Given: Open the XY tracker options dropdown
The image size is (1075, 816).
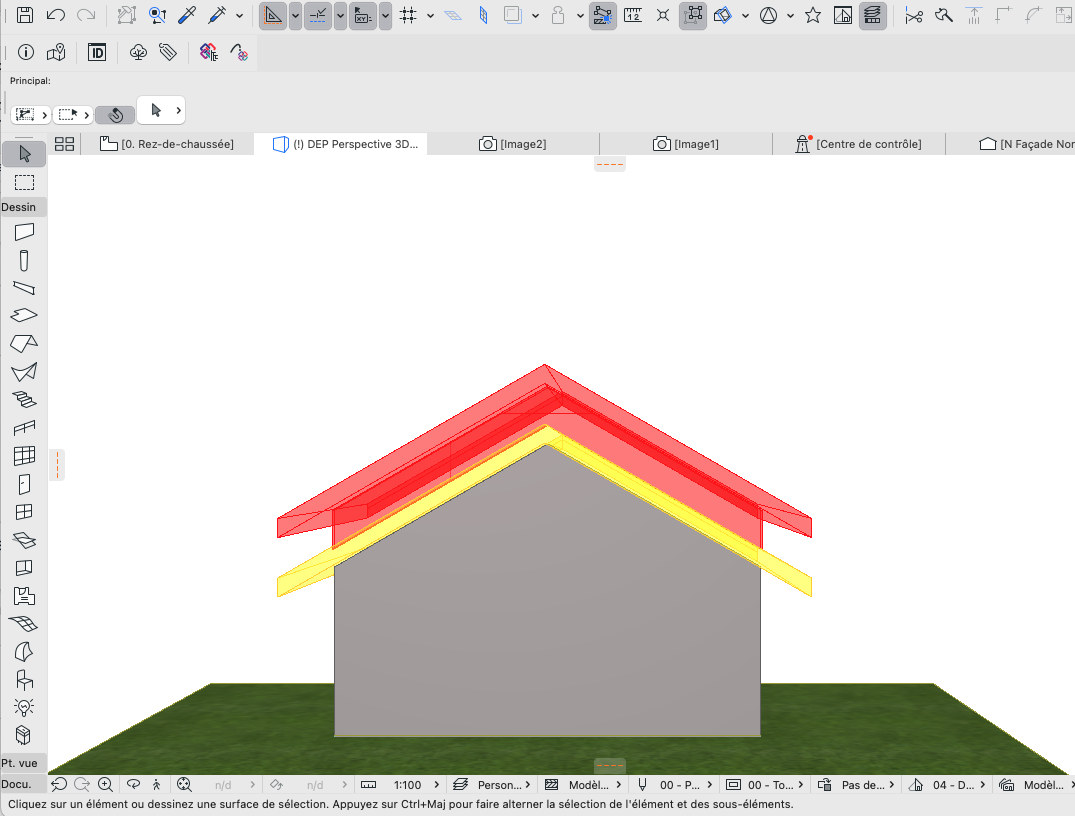Looking at the screenshot, I should (385, 16).
